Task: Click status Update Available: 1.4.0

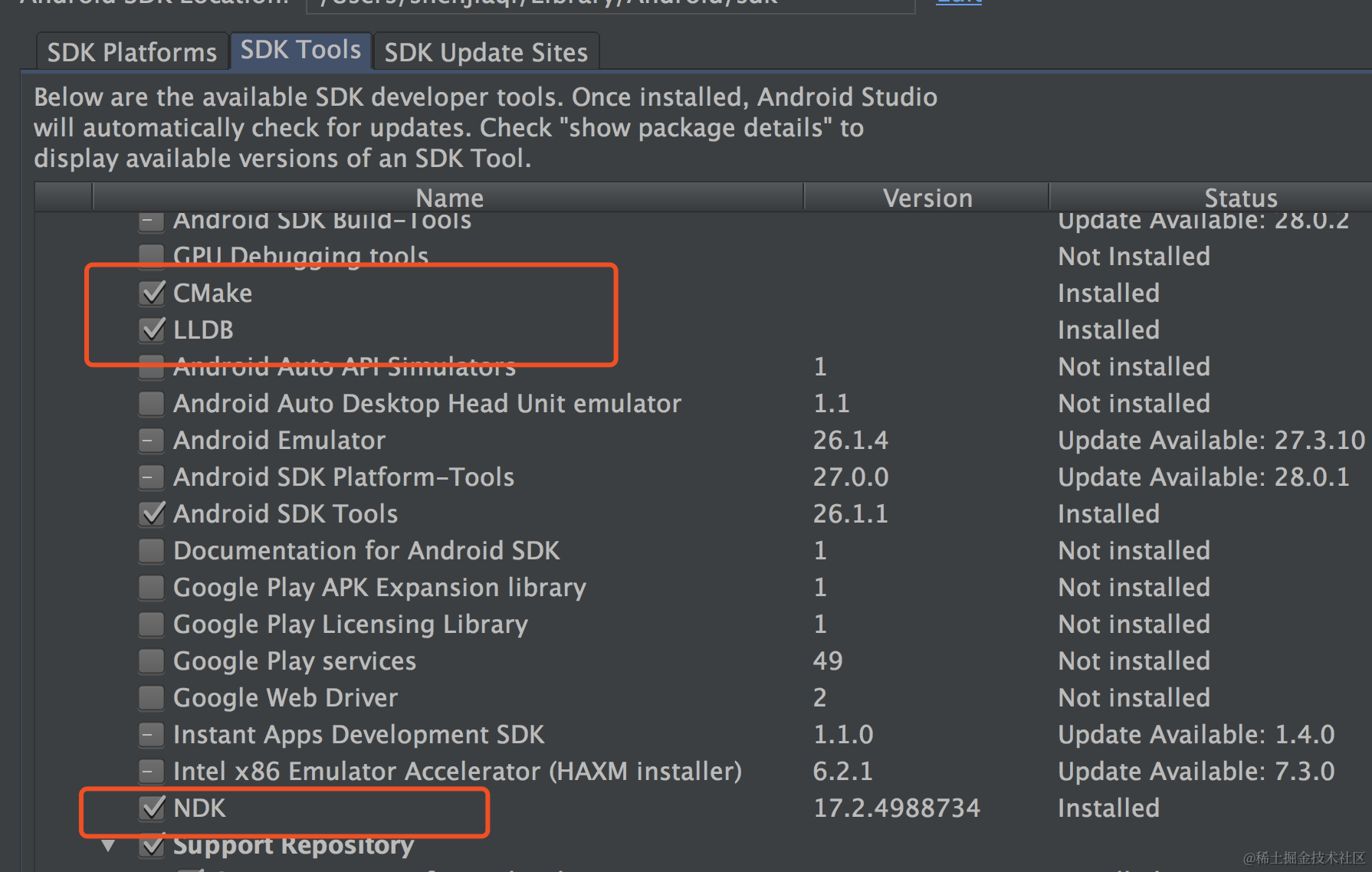Action: (x=1196, y=734)
